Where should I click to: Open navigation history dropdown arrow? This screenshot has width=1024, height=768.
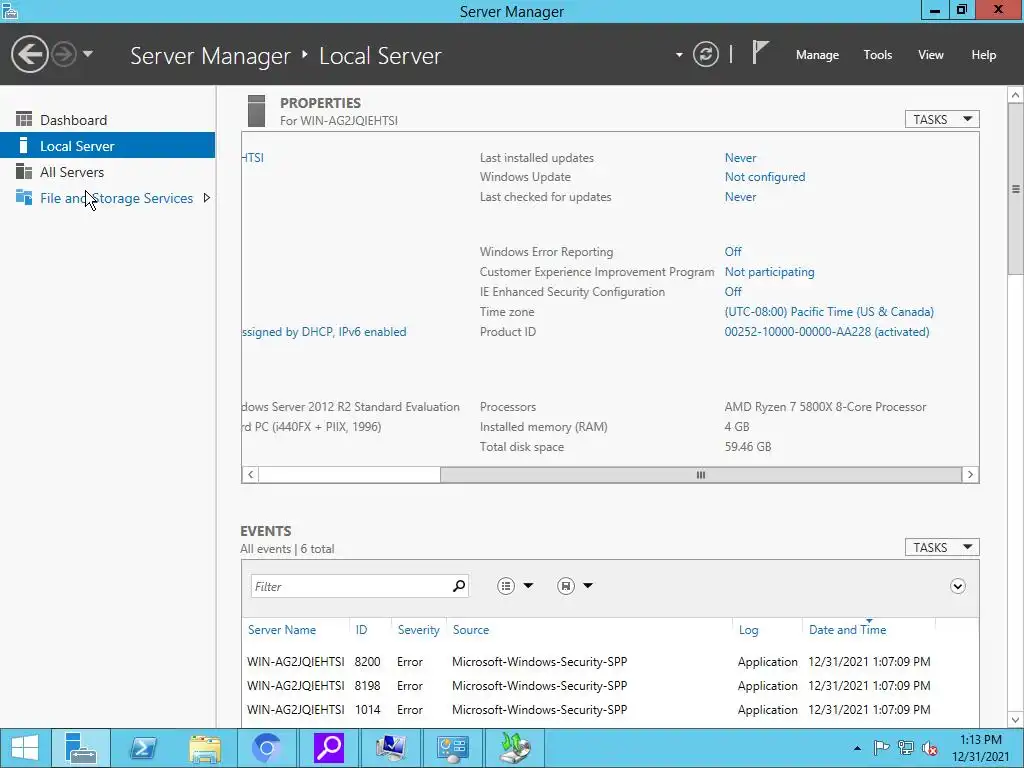(88, 54)
